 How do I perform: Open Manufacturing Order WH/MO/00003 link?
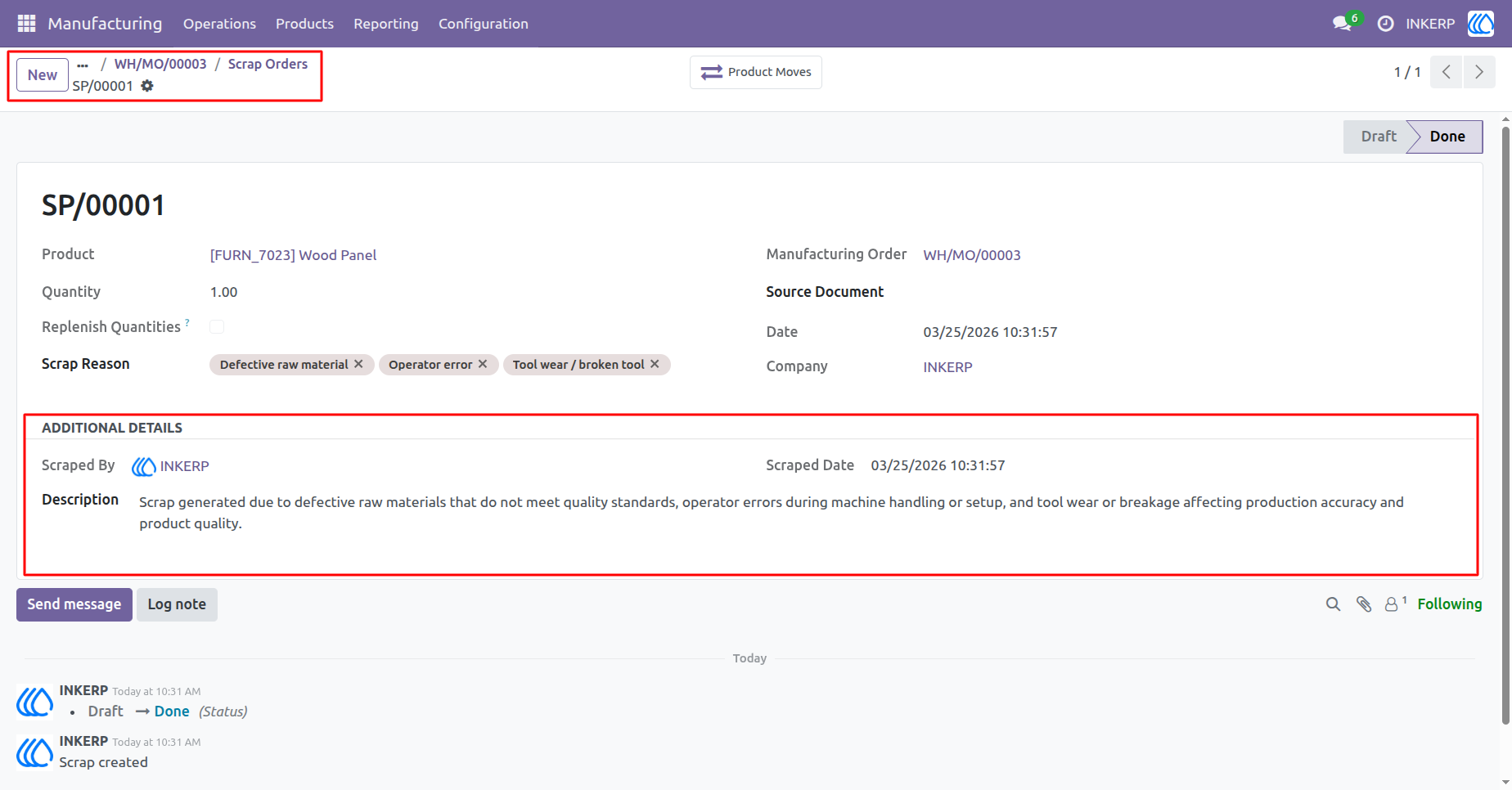[972, 255]
